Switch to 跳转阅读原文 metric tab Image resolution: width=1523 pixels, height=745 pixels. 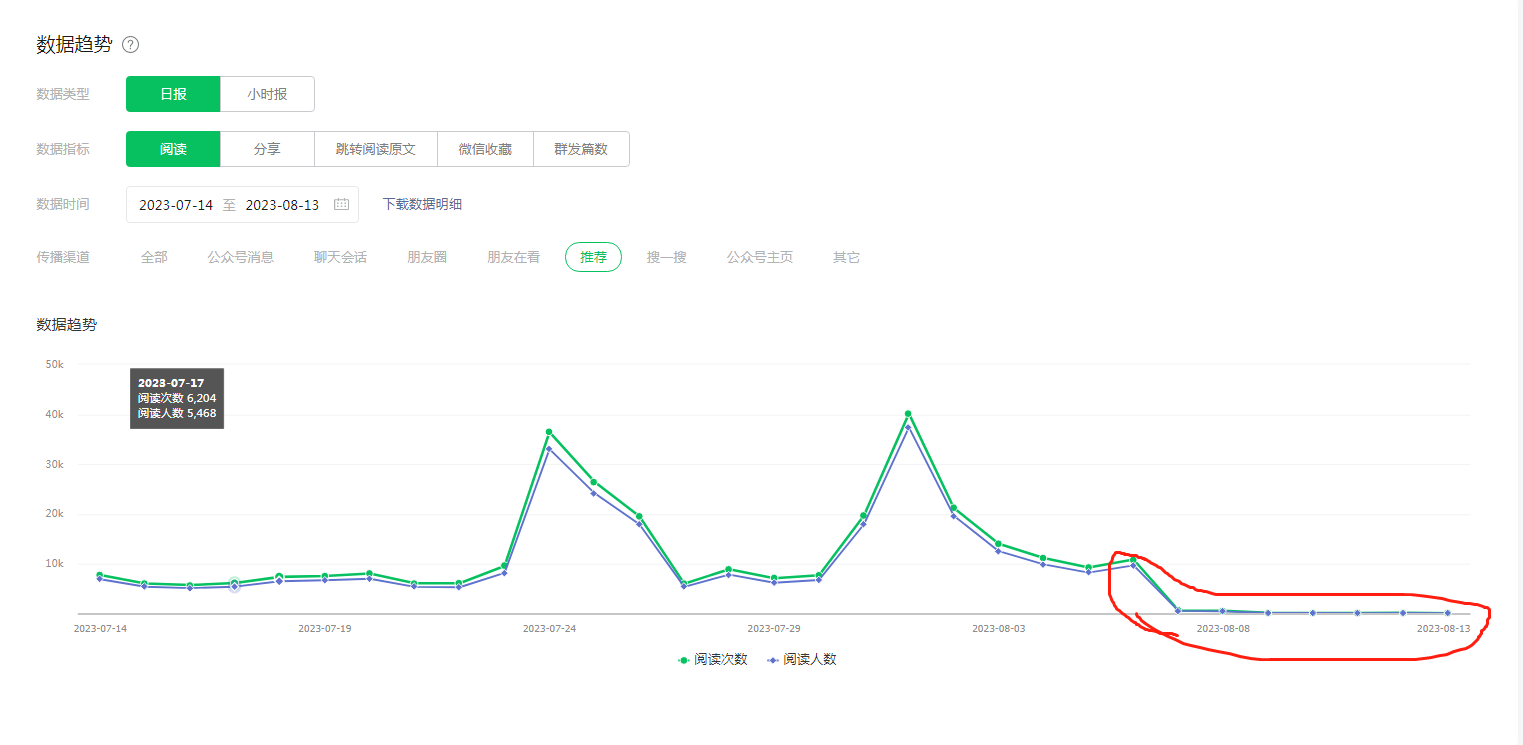(375, 149)
